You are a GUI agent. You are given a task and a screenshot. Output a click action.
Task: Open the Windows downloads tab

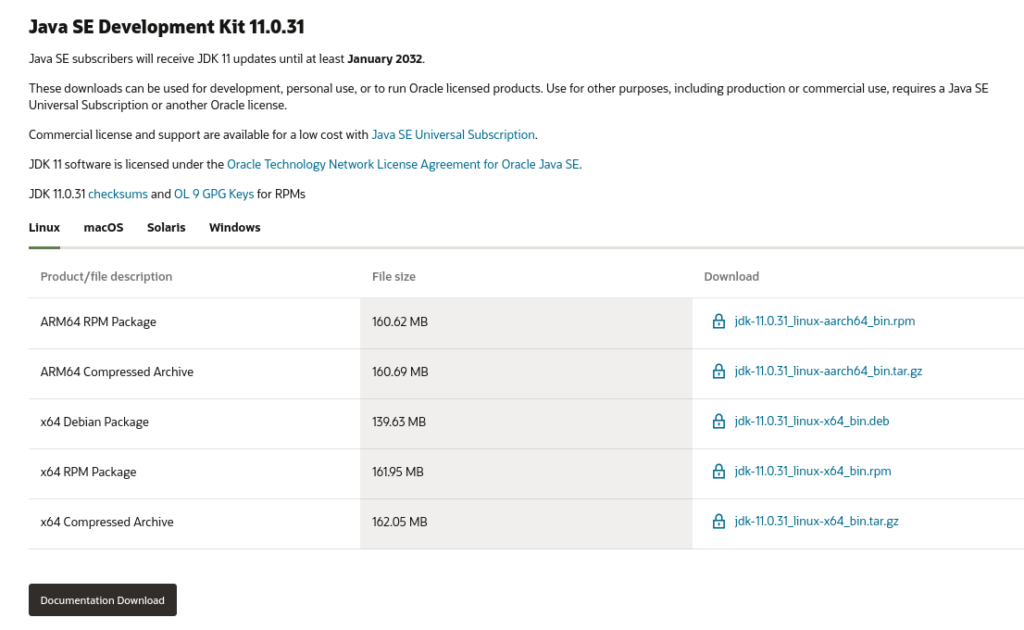click(234, 228)
